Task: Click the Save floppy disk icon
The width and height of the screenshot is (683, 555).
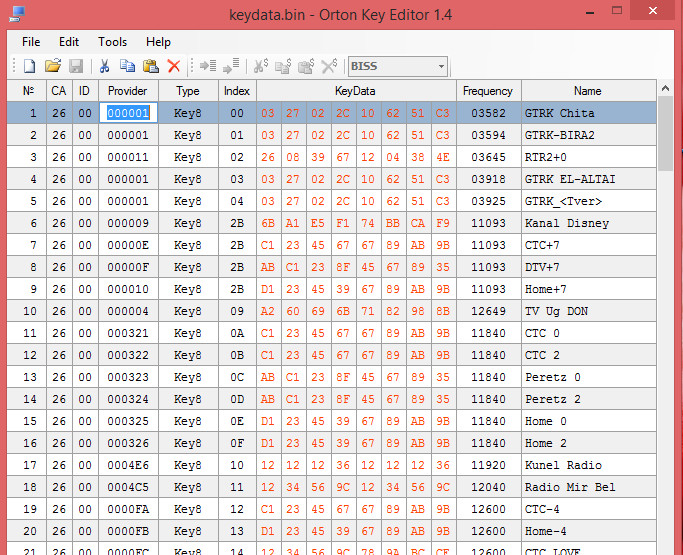Action: click(x=76, y=66)
